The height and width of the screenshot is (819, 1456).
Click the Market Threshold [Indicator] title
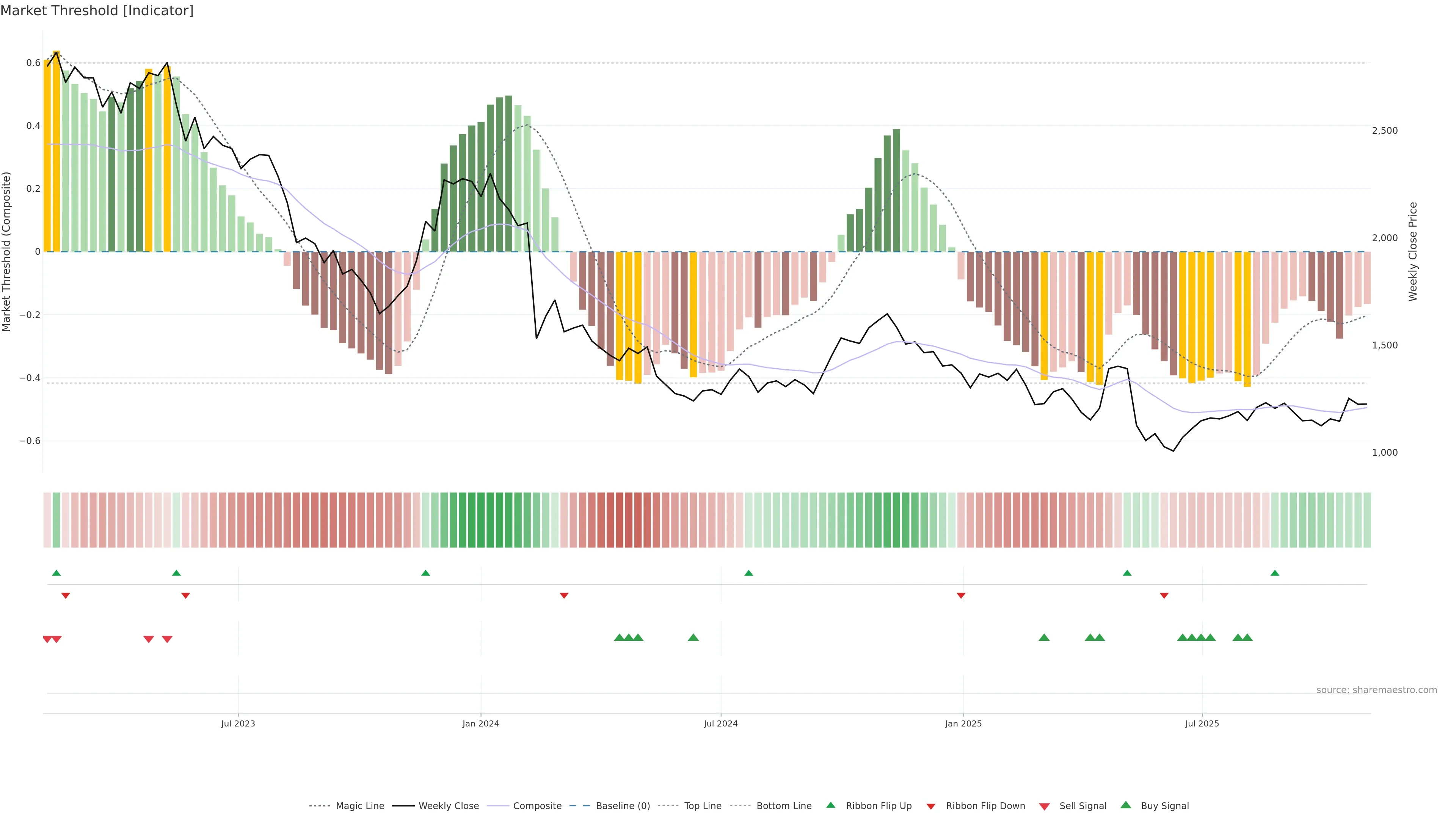[x=97, y=10]
